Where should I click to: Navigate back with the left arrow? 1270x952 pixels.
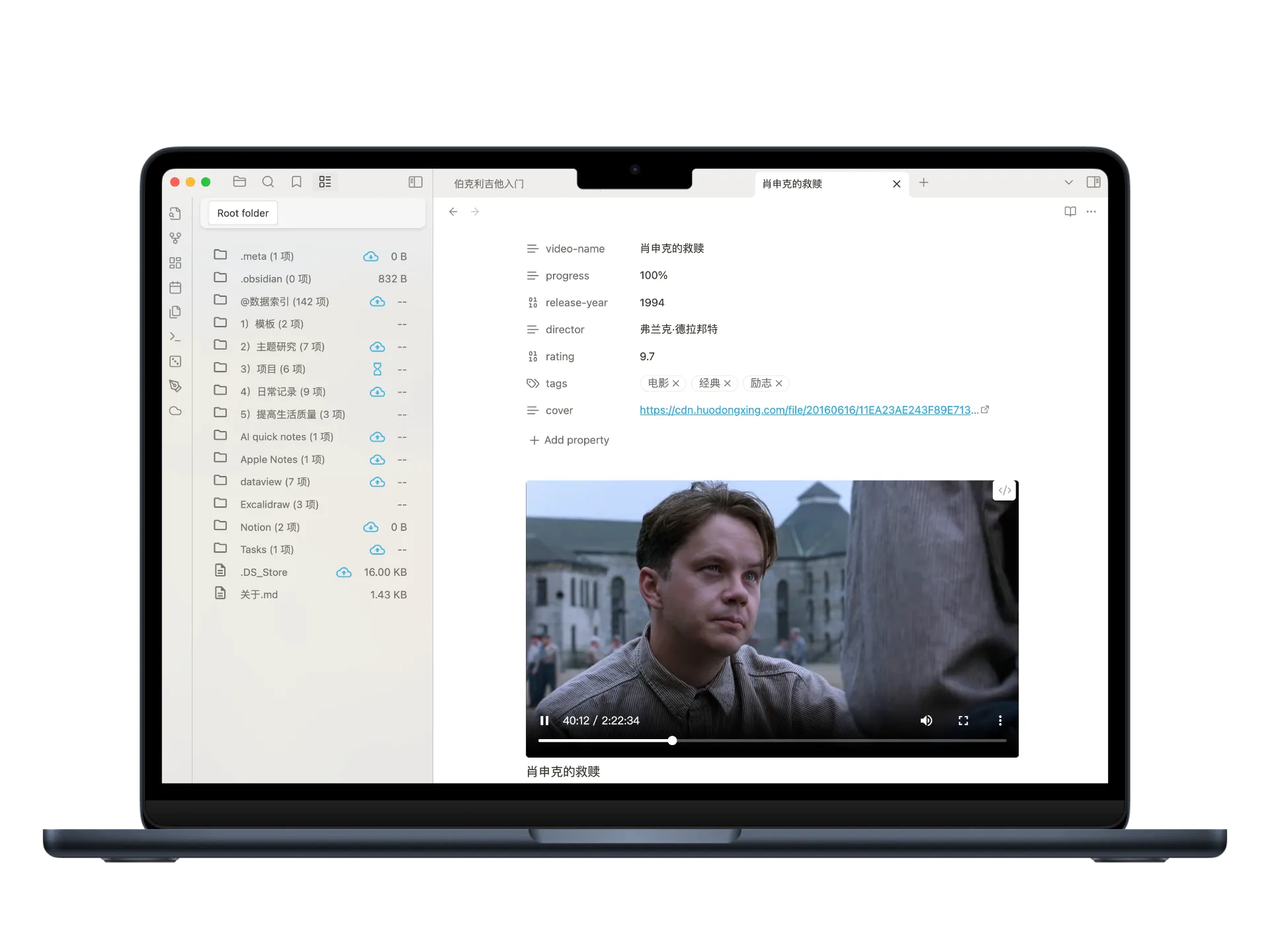[453, 212]
